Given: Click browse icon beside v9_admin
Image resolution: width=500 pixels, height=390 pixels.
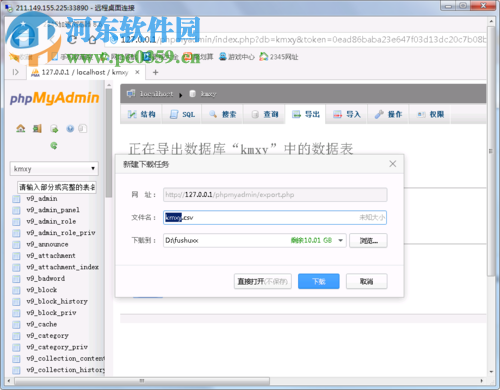Looking at the screenshot, I should point(16,199).
